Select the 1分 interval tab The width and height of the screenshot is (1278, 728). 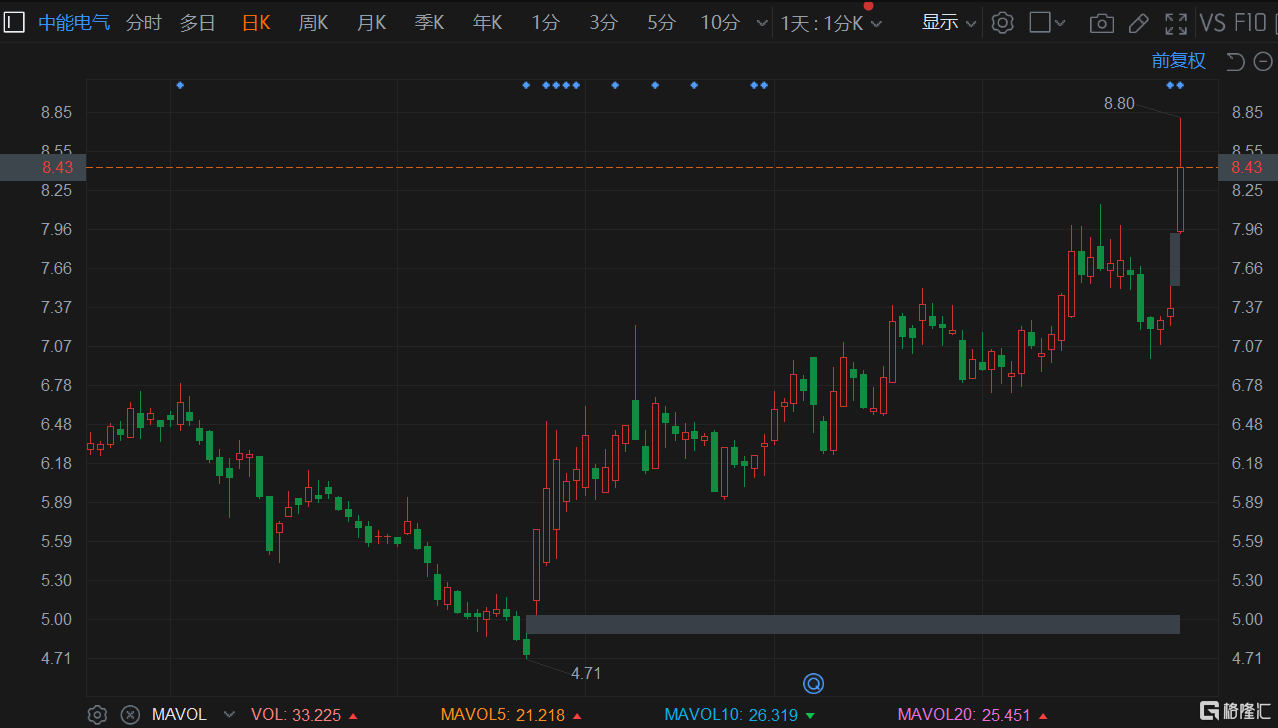tap(546, 22)
